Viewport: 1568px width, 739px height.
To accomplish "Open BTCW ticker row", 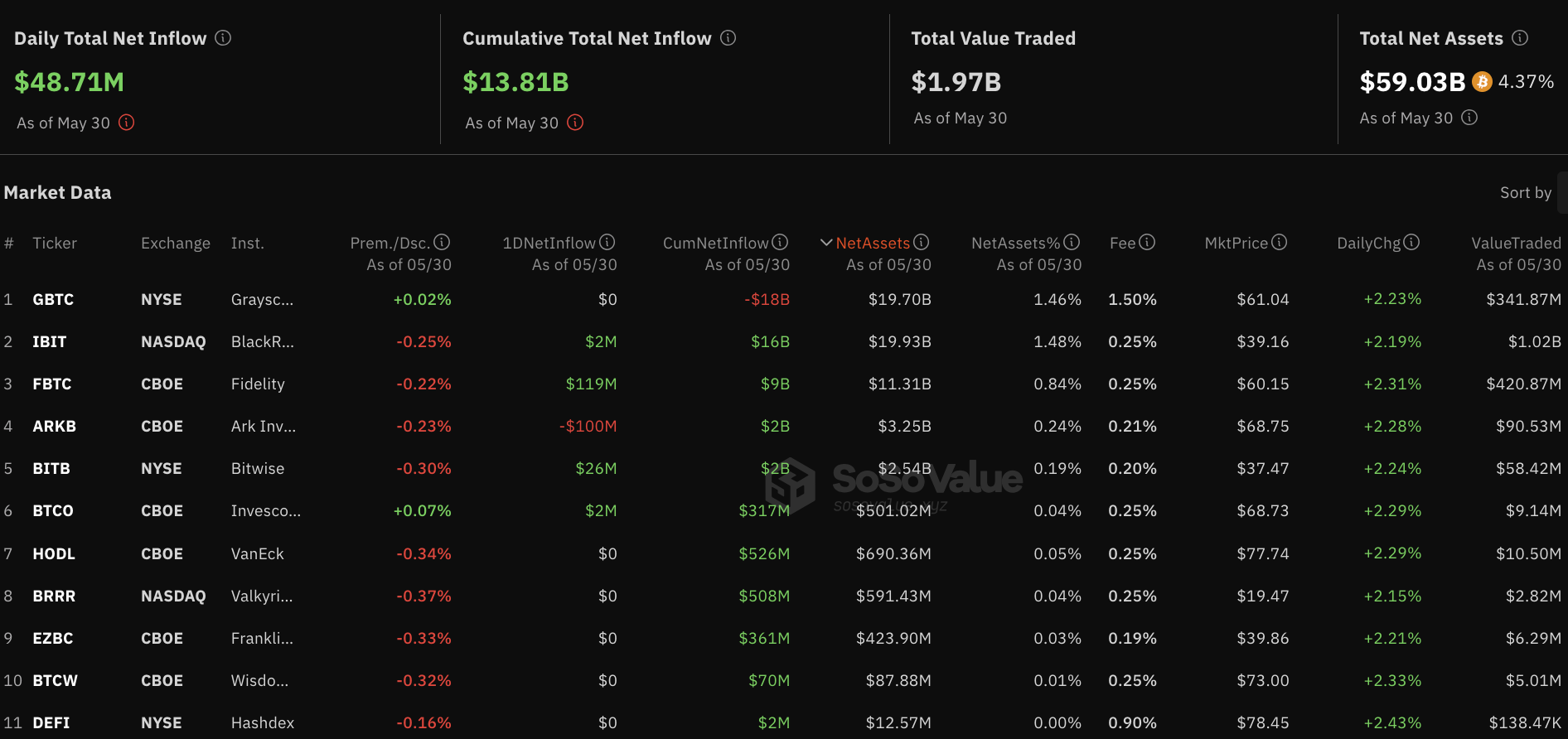I will [x=56, y=680].
